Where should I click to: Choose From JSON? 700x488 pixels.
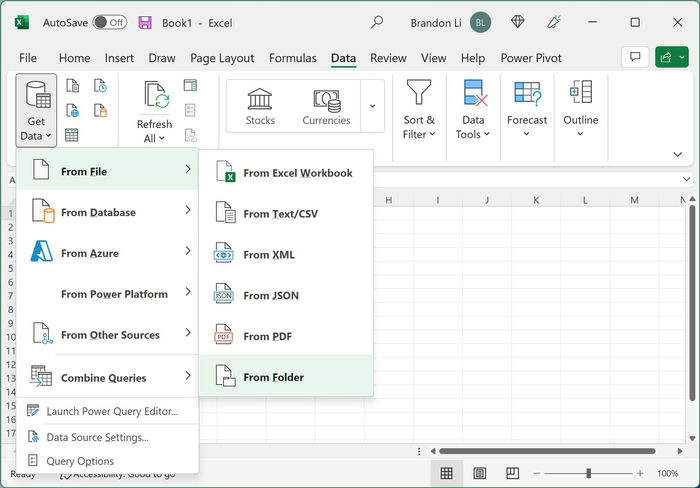tap(286, 295)
